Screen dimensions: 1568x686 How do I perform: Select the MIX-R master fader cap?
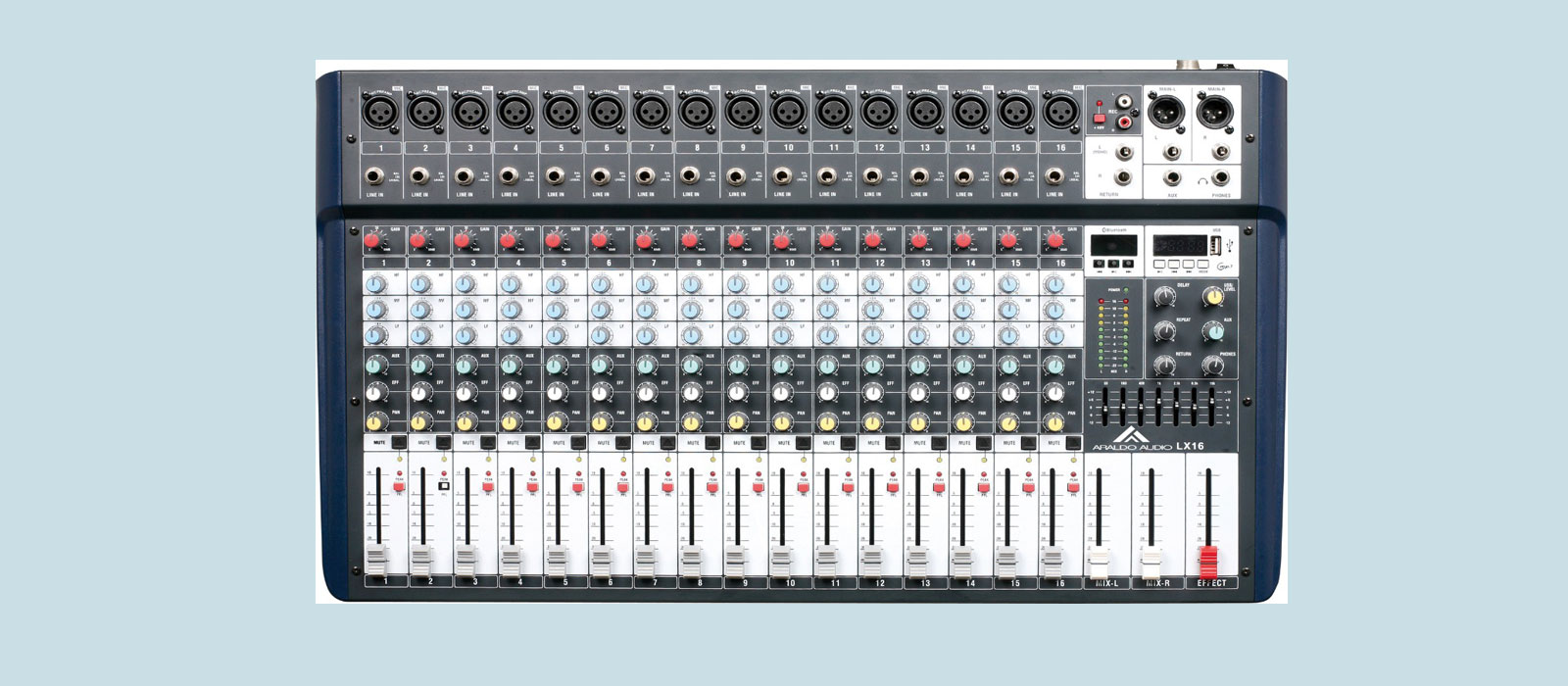(1151, 562)
